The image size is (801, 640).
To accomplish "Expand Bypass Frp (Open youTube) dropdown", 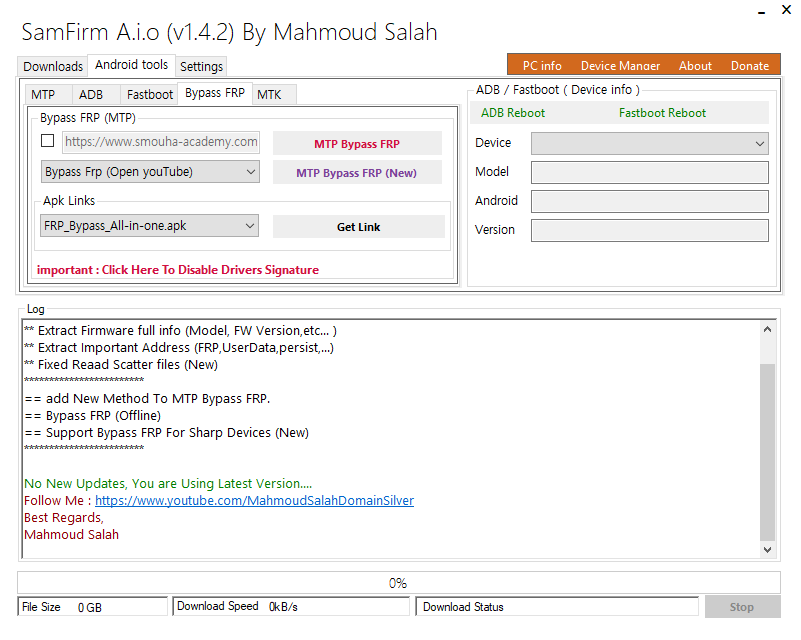I will [x=150, y=172].
